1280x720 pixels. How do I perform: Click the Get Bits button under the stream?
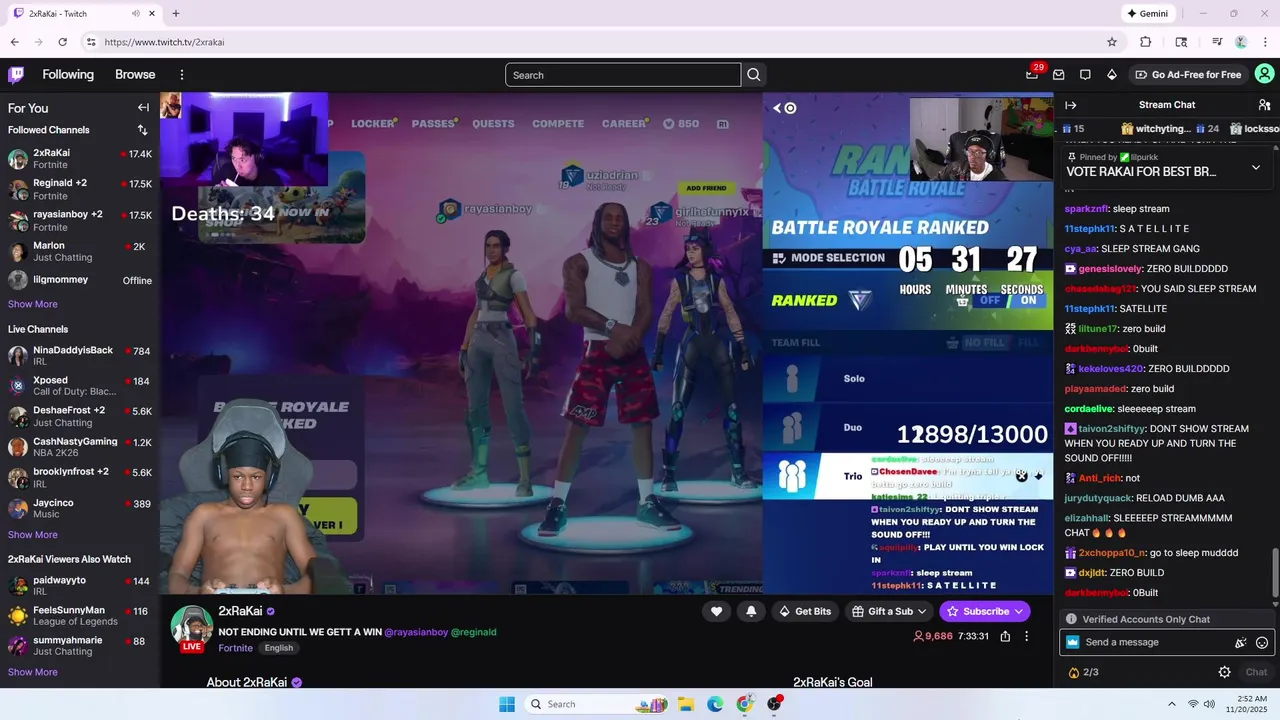pyautogui.click(x=805, y=611)
